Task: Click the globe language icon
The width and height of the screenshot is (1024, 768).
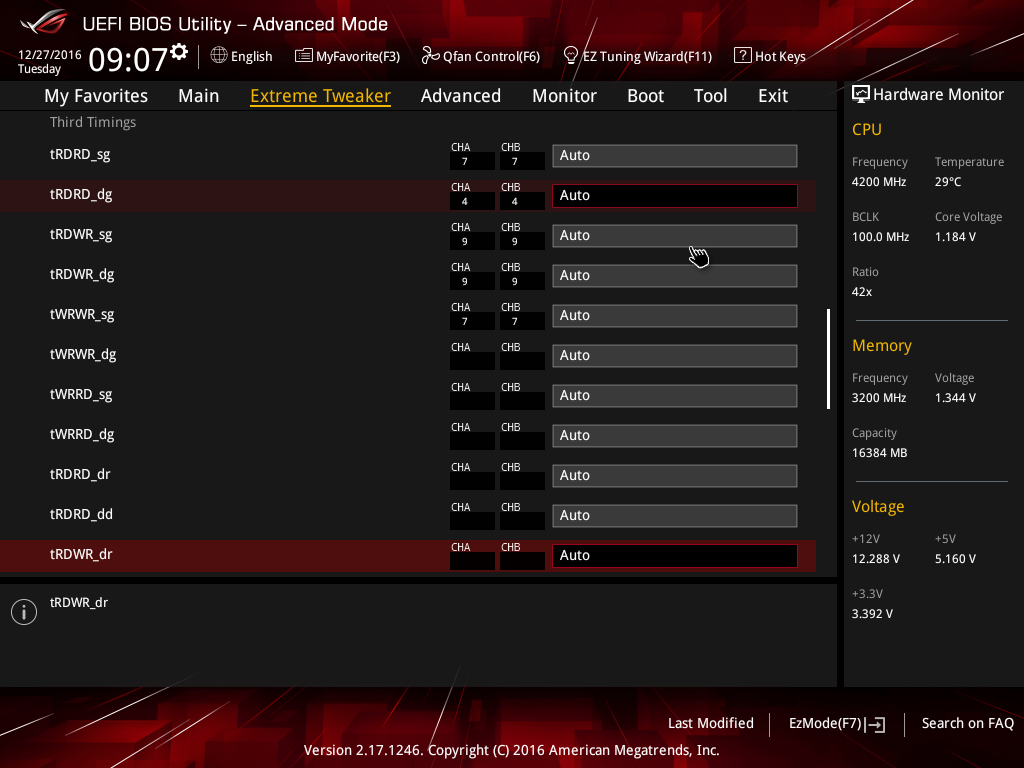Action: 219,56
